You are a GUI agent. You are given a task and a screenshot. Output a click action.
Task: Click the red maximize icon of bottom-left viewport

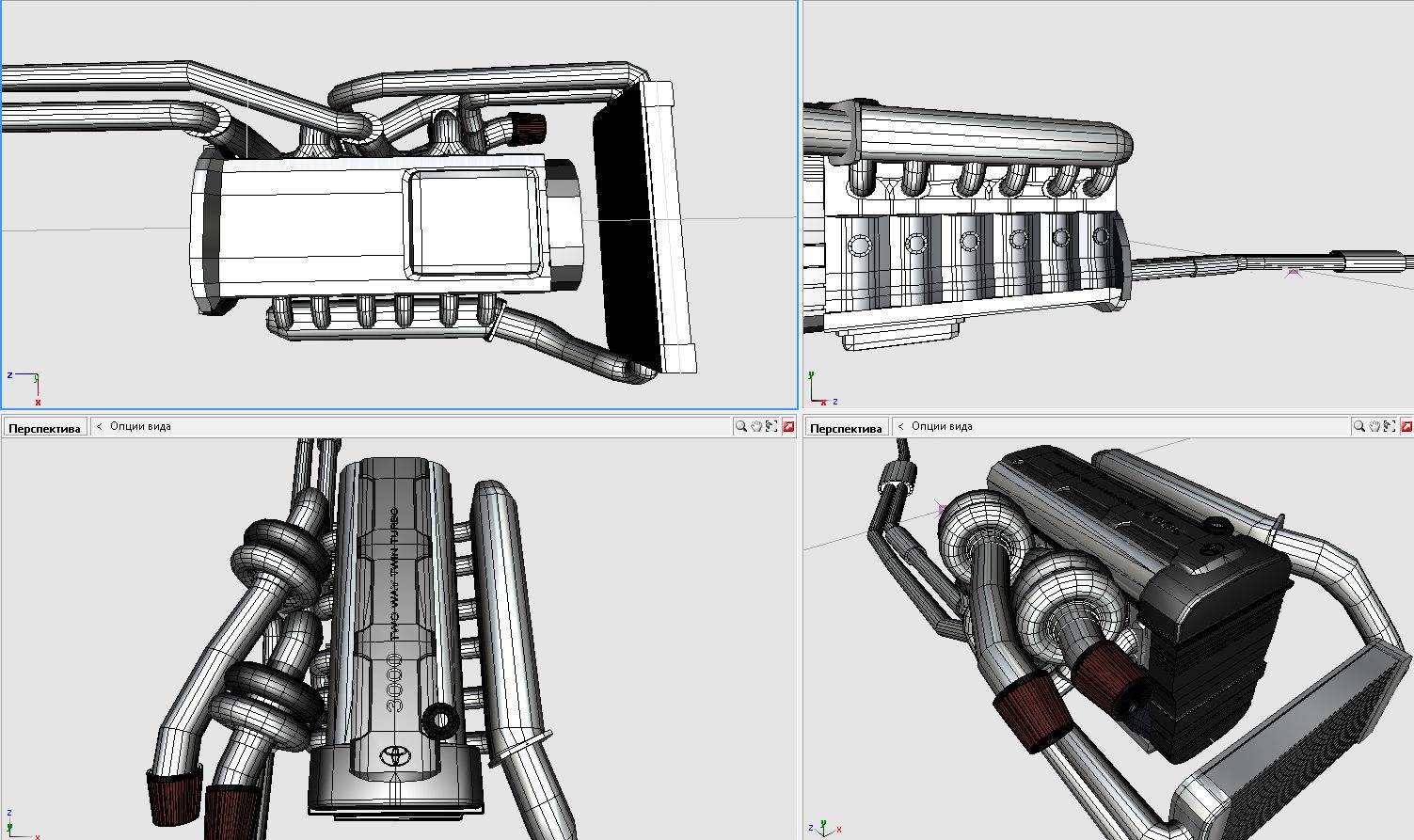tap(788, 427)
